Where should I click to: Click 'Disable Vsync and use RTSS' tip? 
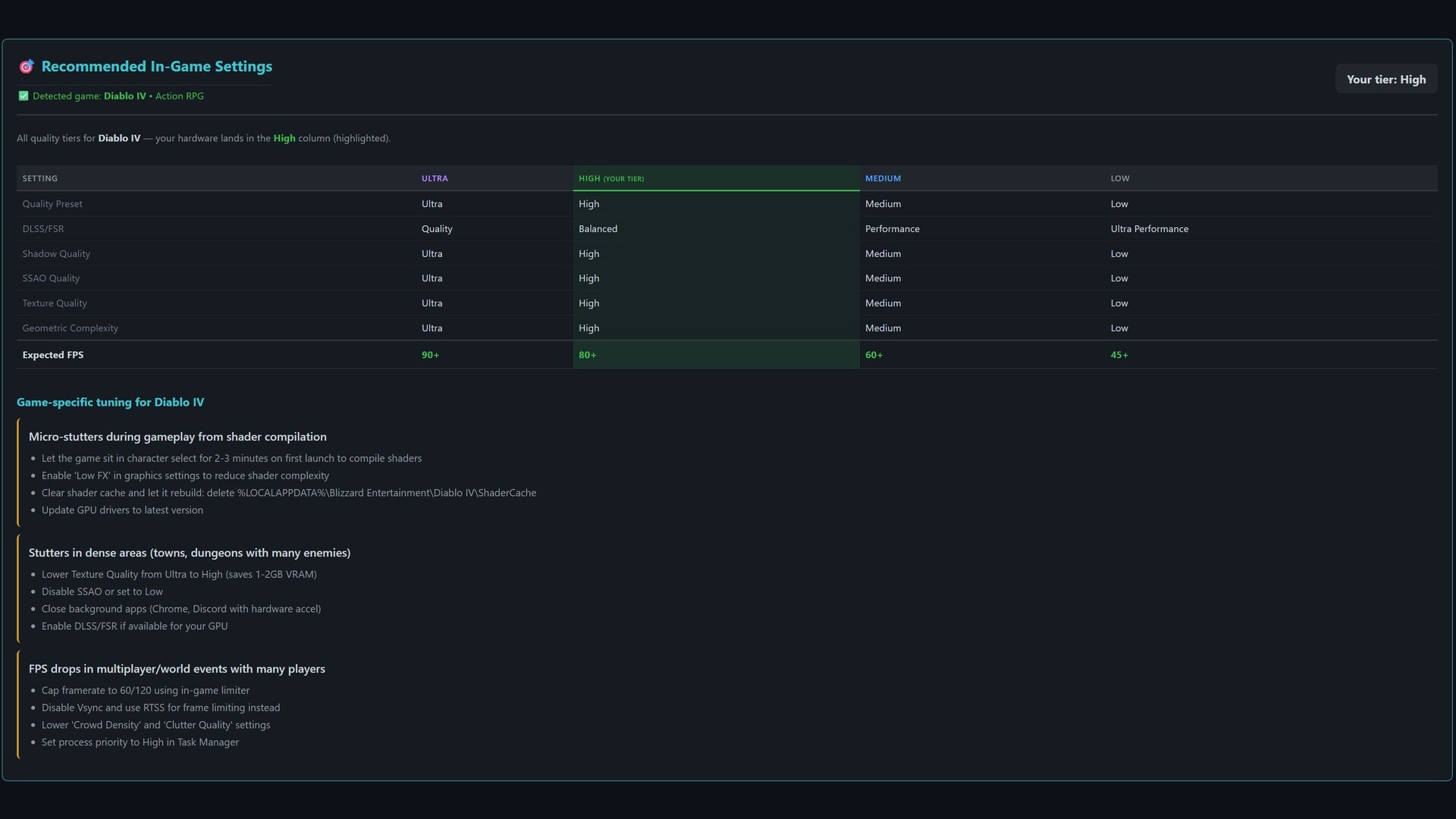point(161,708)
